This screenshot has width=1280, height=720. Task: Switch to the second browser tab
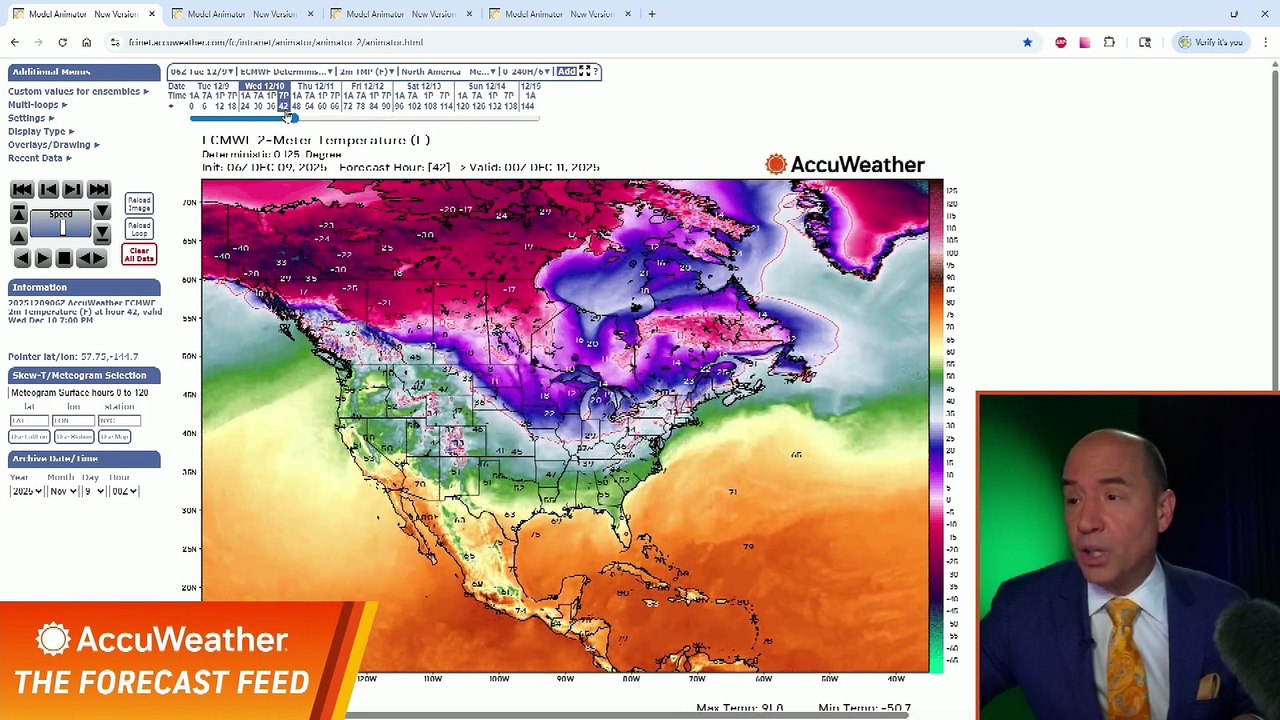[242, 14]
